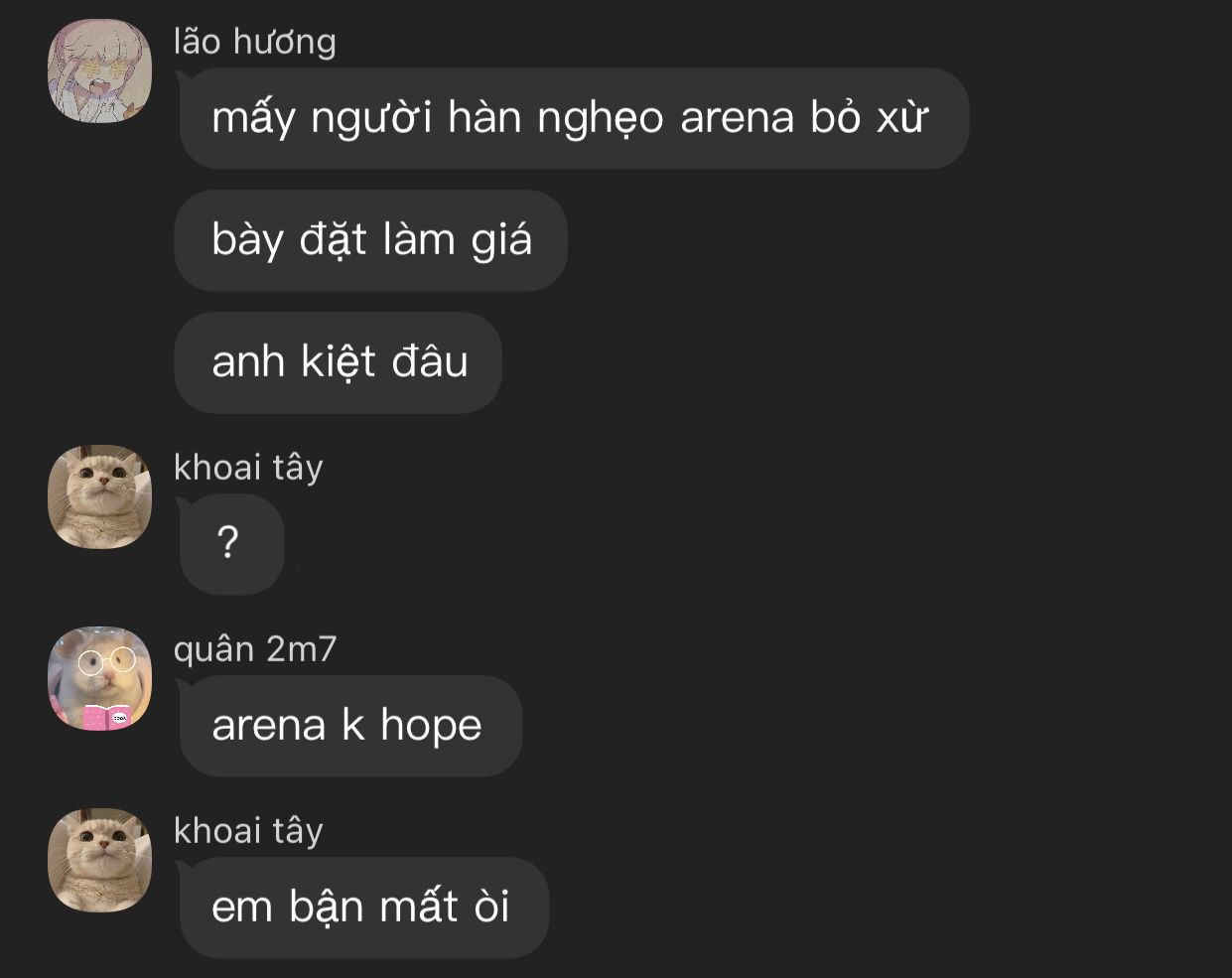Click the "khoai tây" name above the "?" bubble
Screen dimensions: 1232x978
tap(248, 468)
